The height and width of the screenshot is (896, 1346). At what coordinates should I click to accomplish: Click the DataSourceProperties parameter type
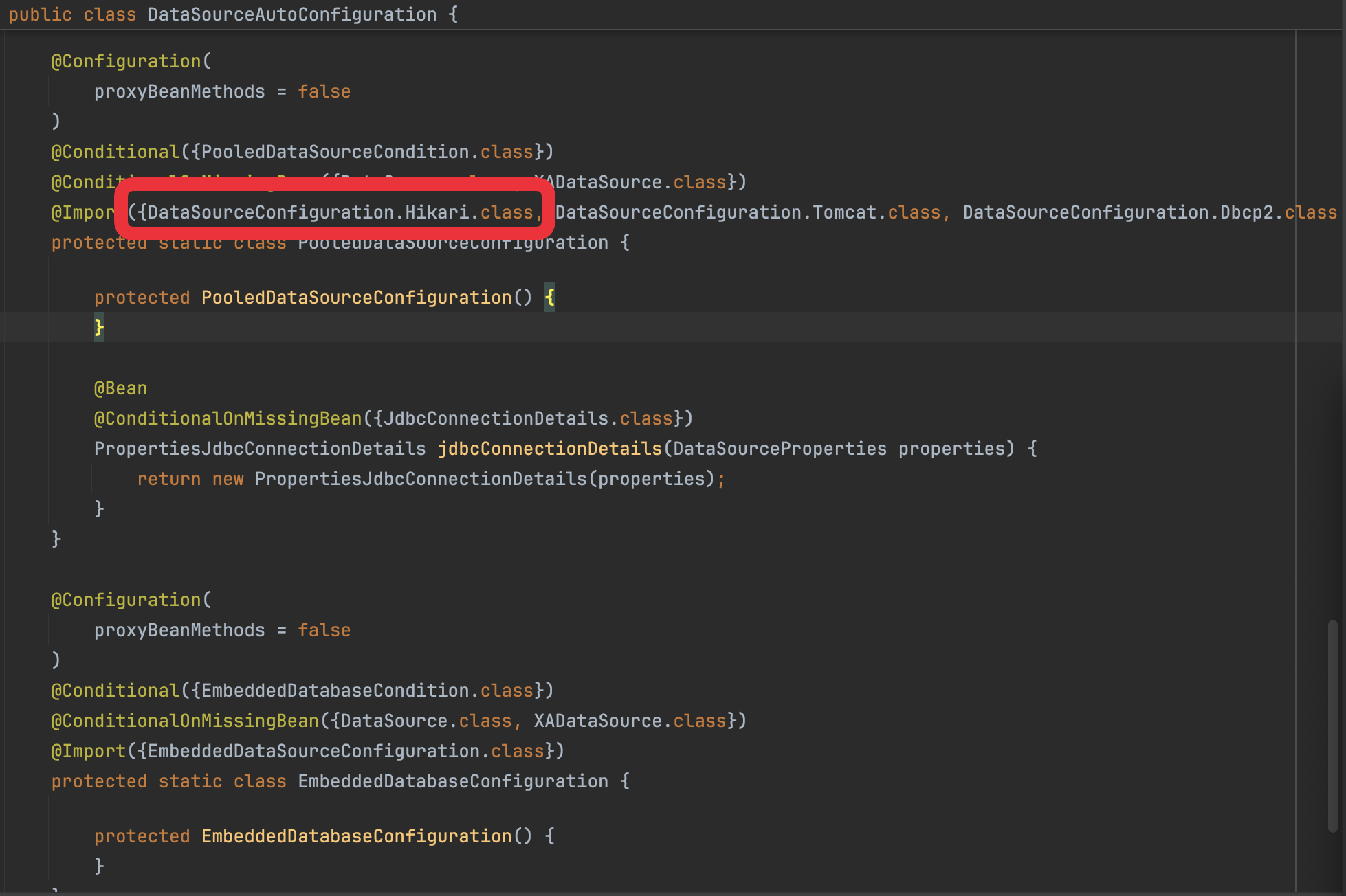[780, 449]
